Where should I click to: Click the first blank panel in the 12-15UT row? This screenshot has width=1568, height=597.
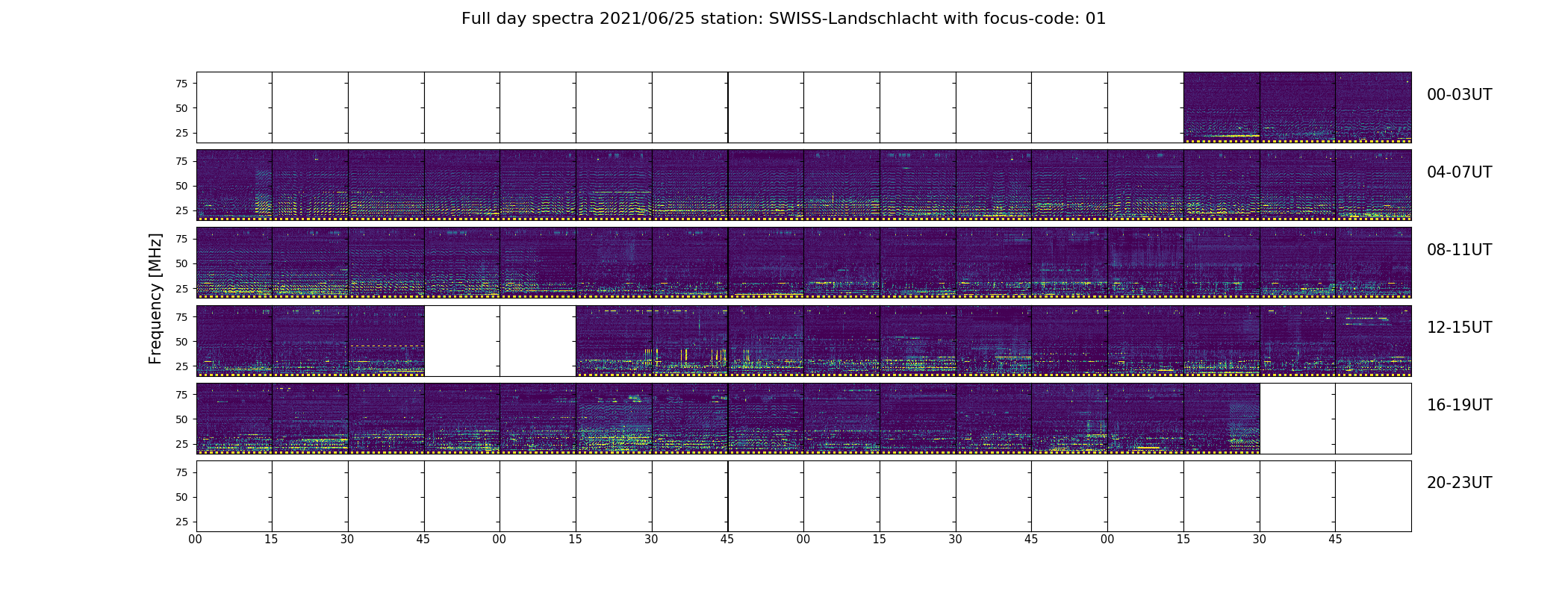(x=462, y=341)
